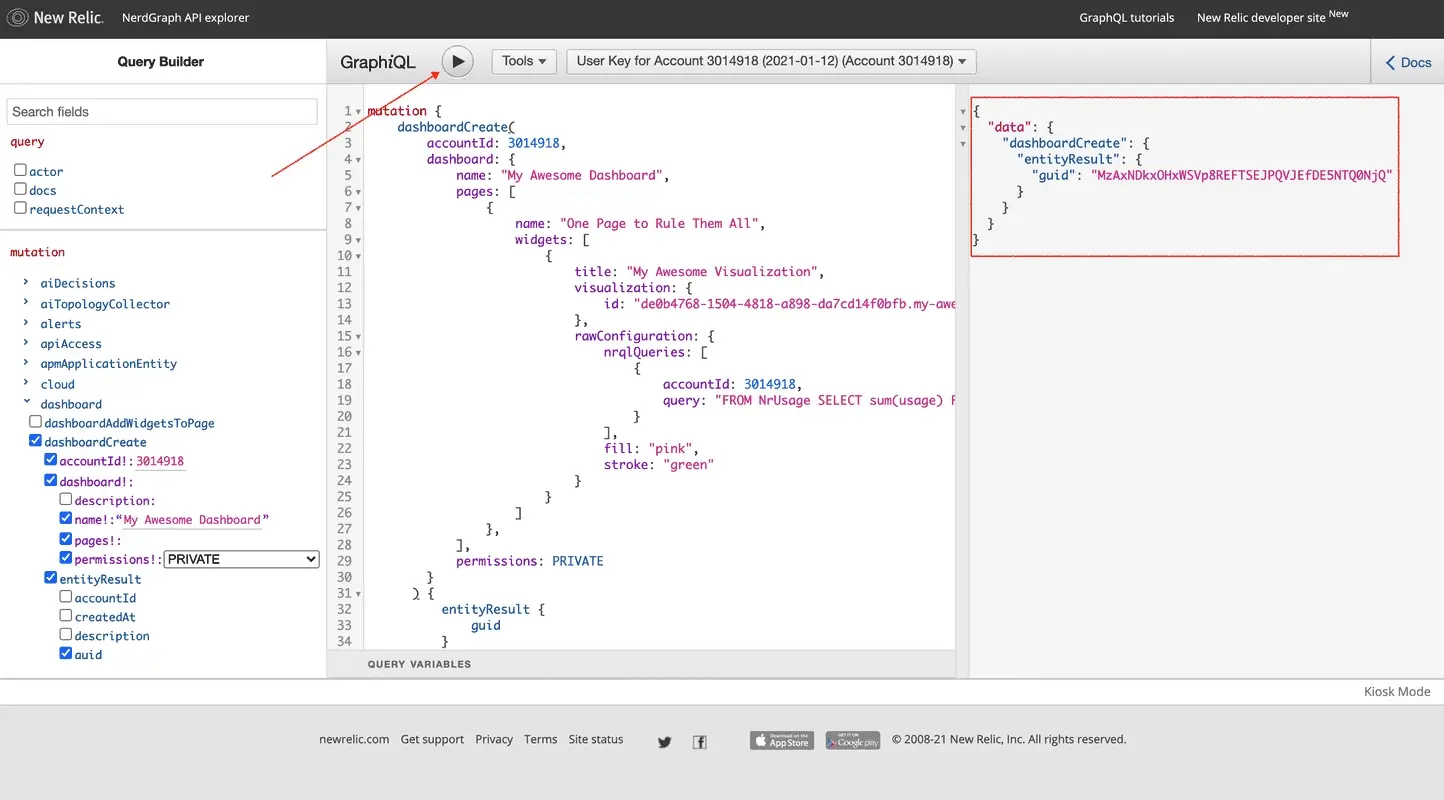Enable the dashboardAddWidgetsToPage checkbox
This screenshot has height=800, width=1444.
coord(36,422)
